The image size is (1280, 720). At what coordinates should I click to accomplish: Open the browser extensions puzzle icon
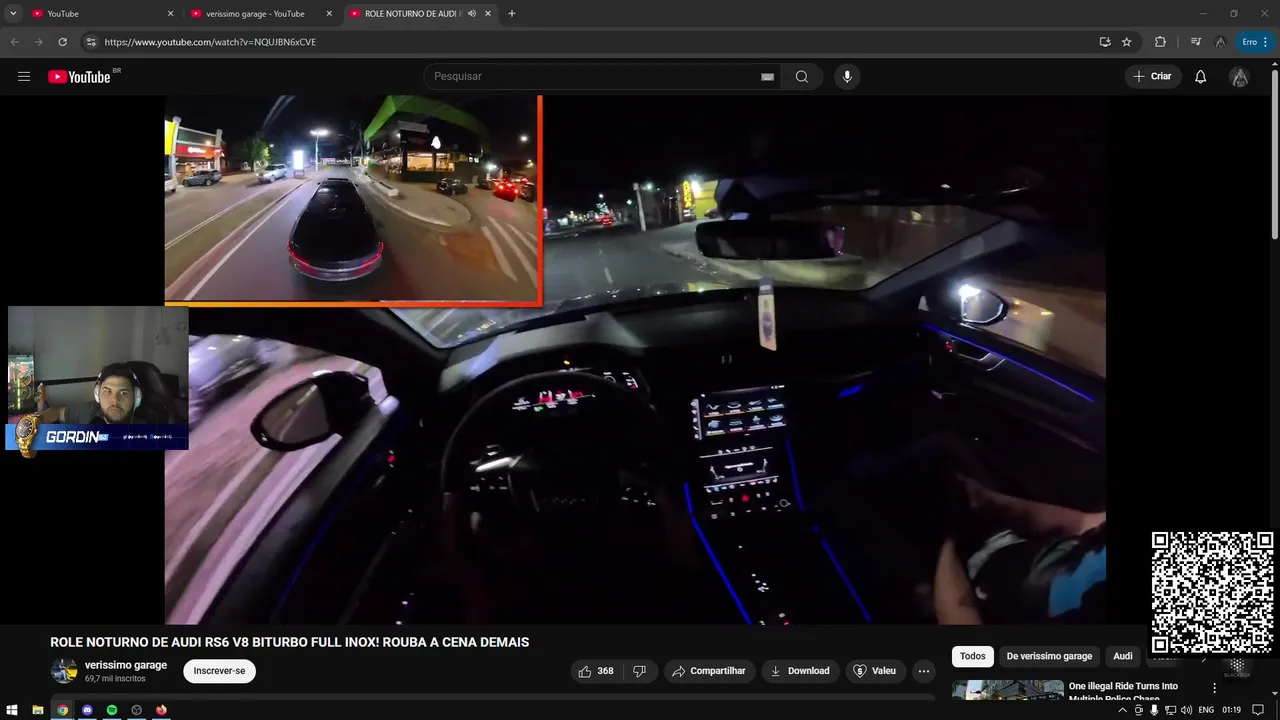pyautogui.click(x=1160, y=42)
